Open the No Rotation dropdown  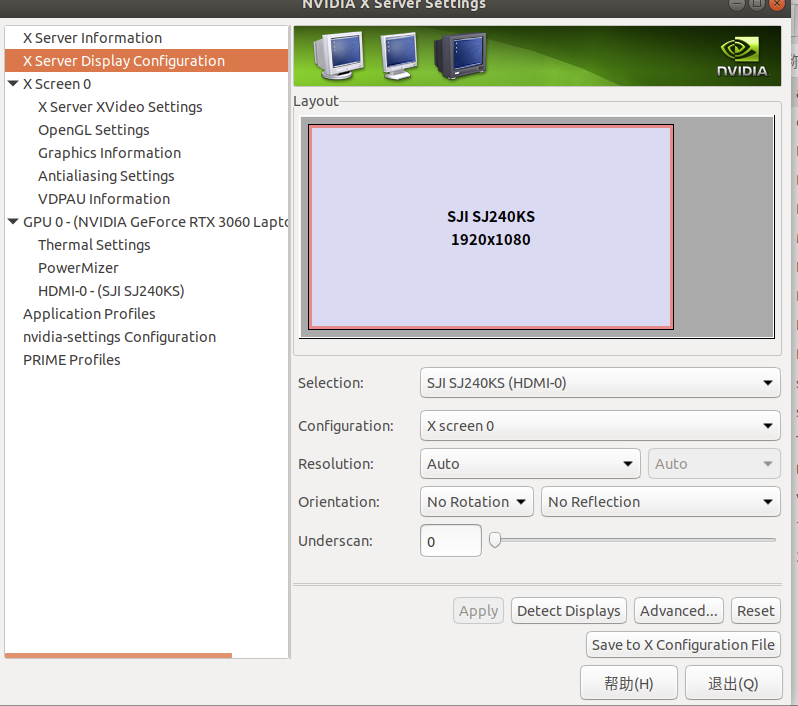click(476, 502)
